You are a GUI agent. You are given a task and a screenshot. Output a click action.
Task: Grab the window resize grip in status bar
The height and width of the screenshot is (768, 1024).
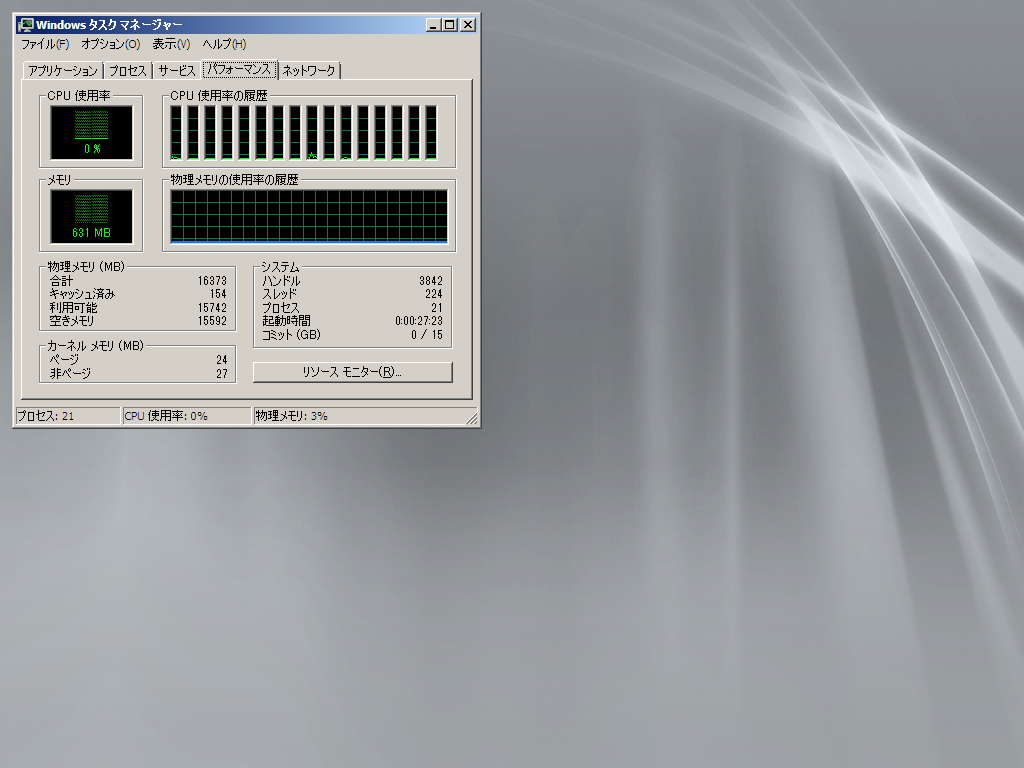[x=472, y=418]
